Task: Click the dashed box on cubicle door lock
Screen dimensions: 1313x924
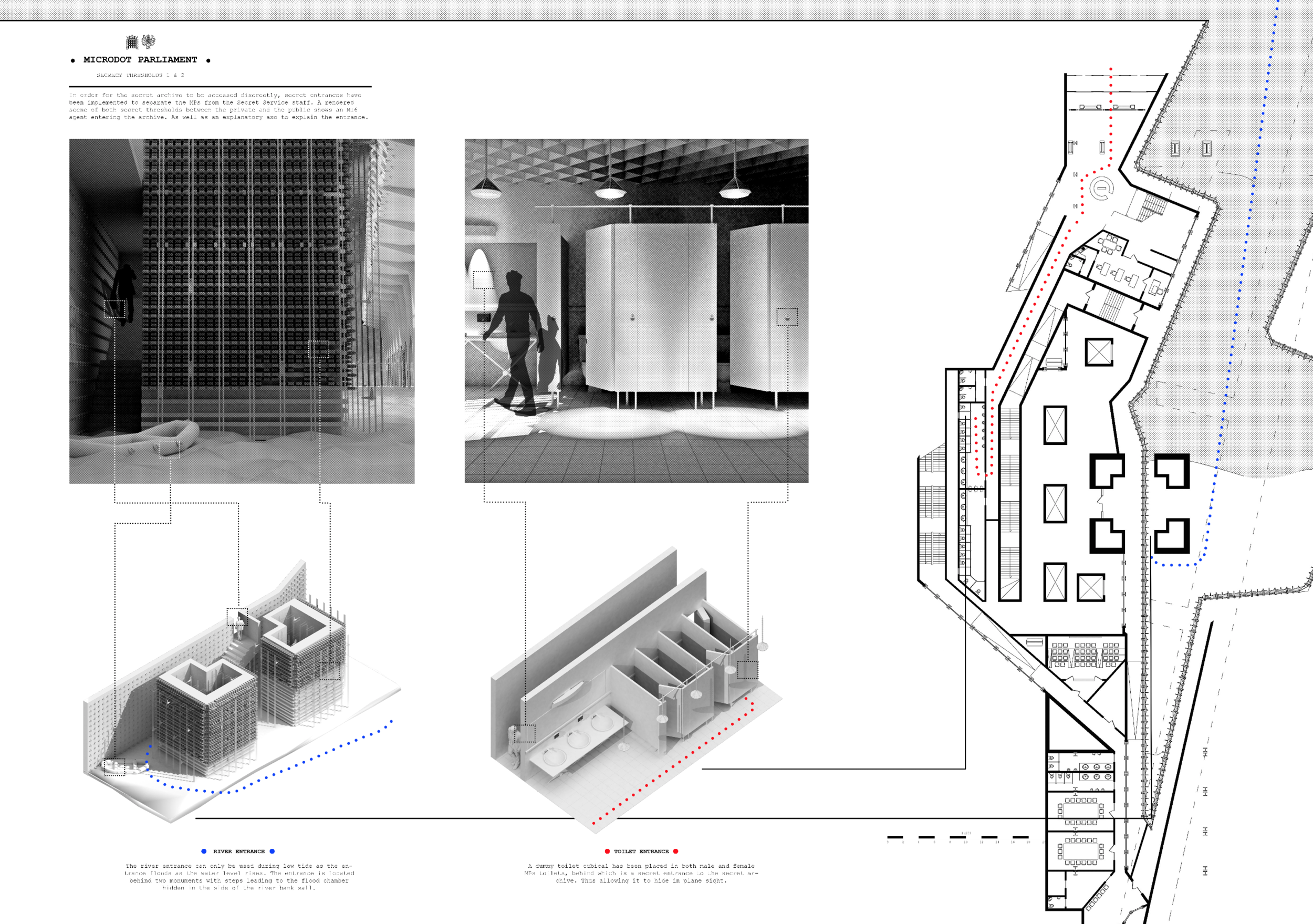Action: coord(787,316)
